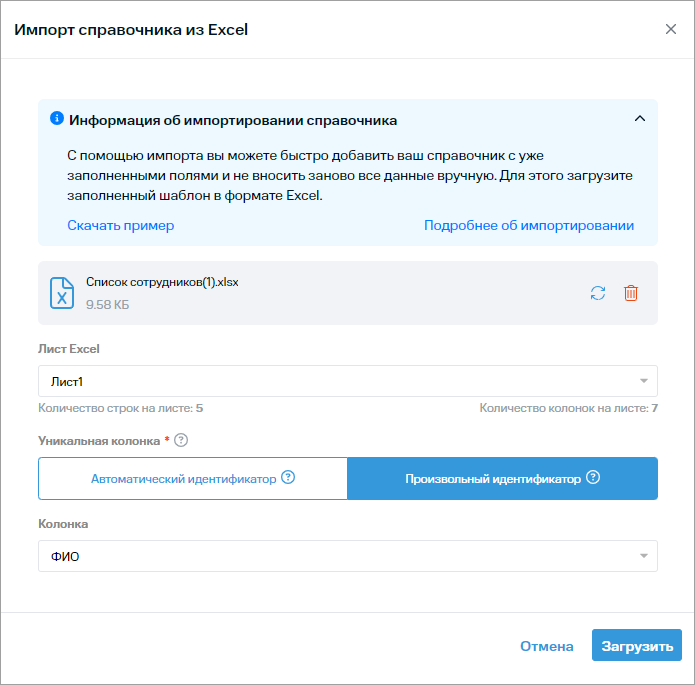
Task: Open the Лист Excel dropdown
Action: click(348, 381)
